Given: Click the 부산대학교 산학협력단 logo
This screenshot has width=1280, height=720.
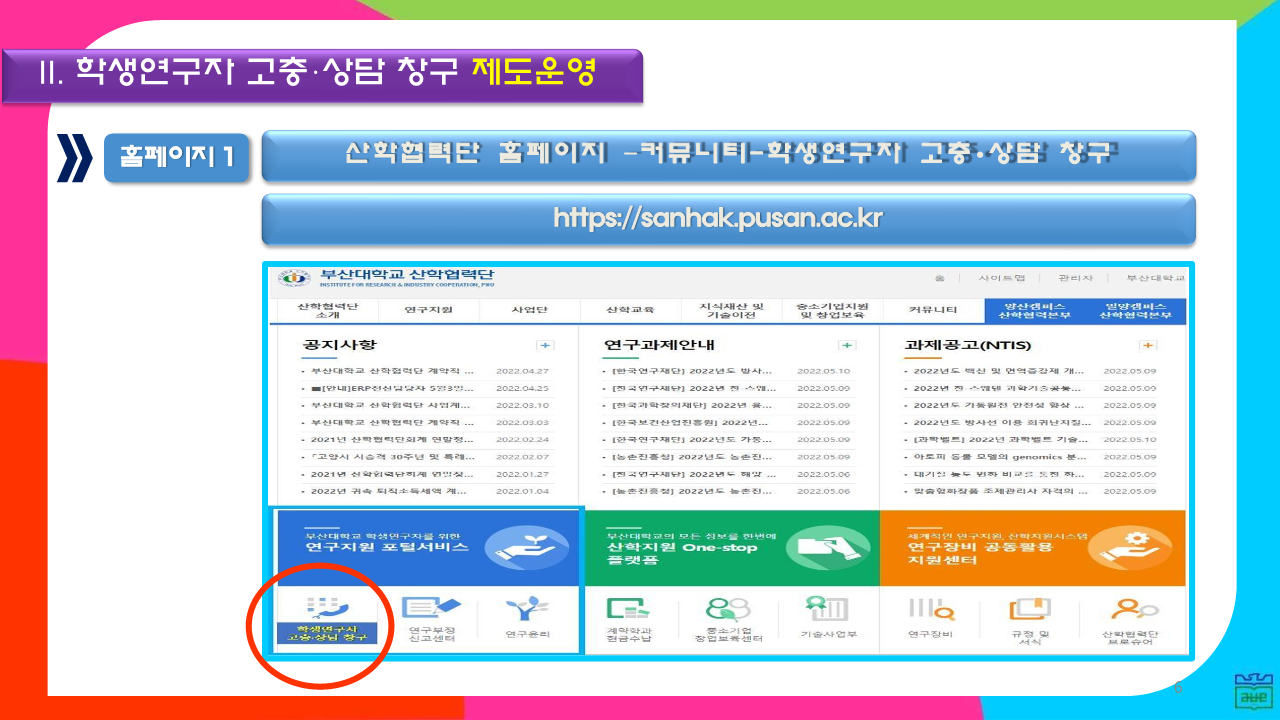Looking at the screenshot, I should [x=386, y=277].
